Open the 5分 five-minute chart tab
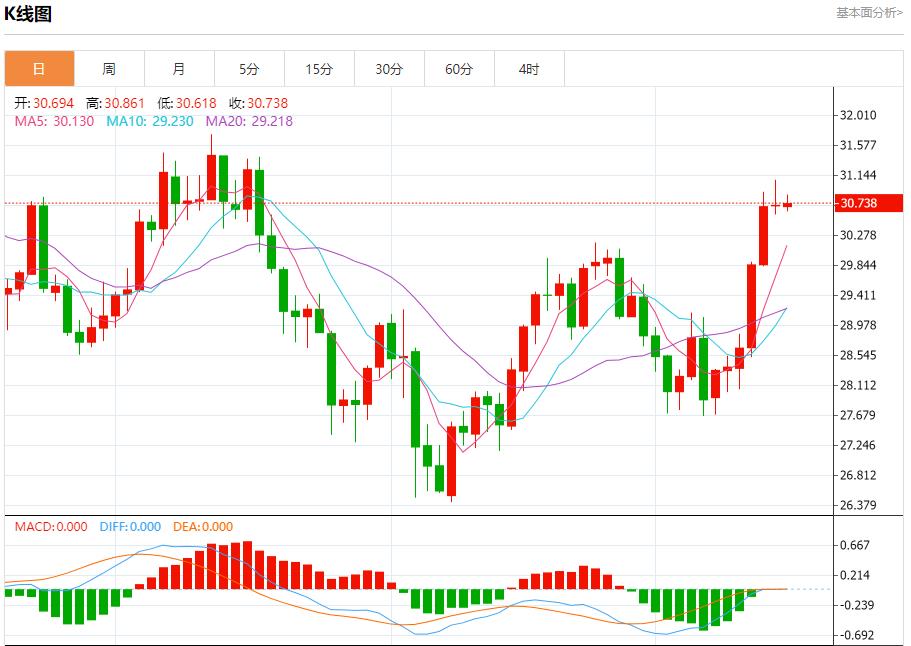The image size is (911, 646). pos(249,69)
